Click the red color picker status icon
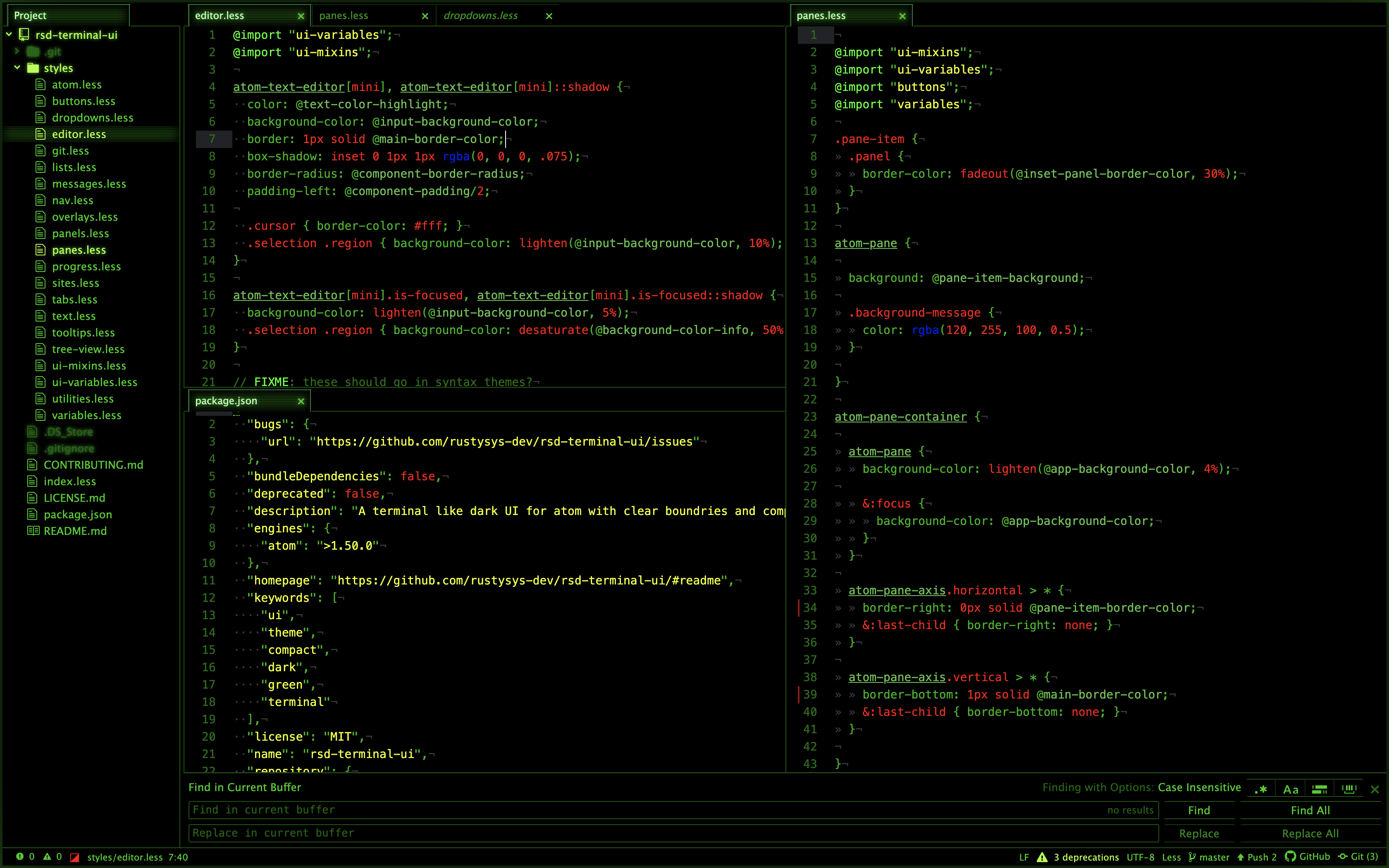The image size is (1389, 868). coord(74,857)
